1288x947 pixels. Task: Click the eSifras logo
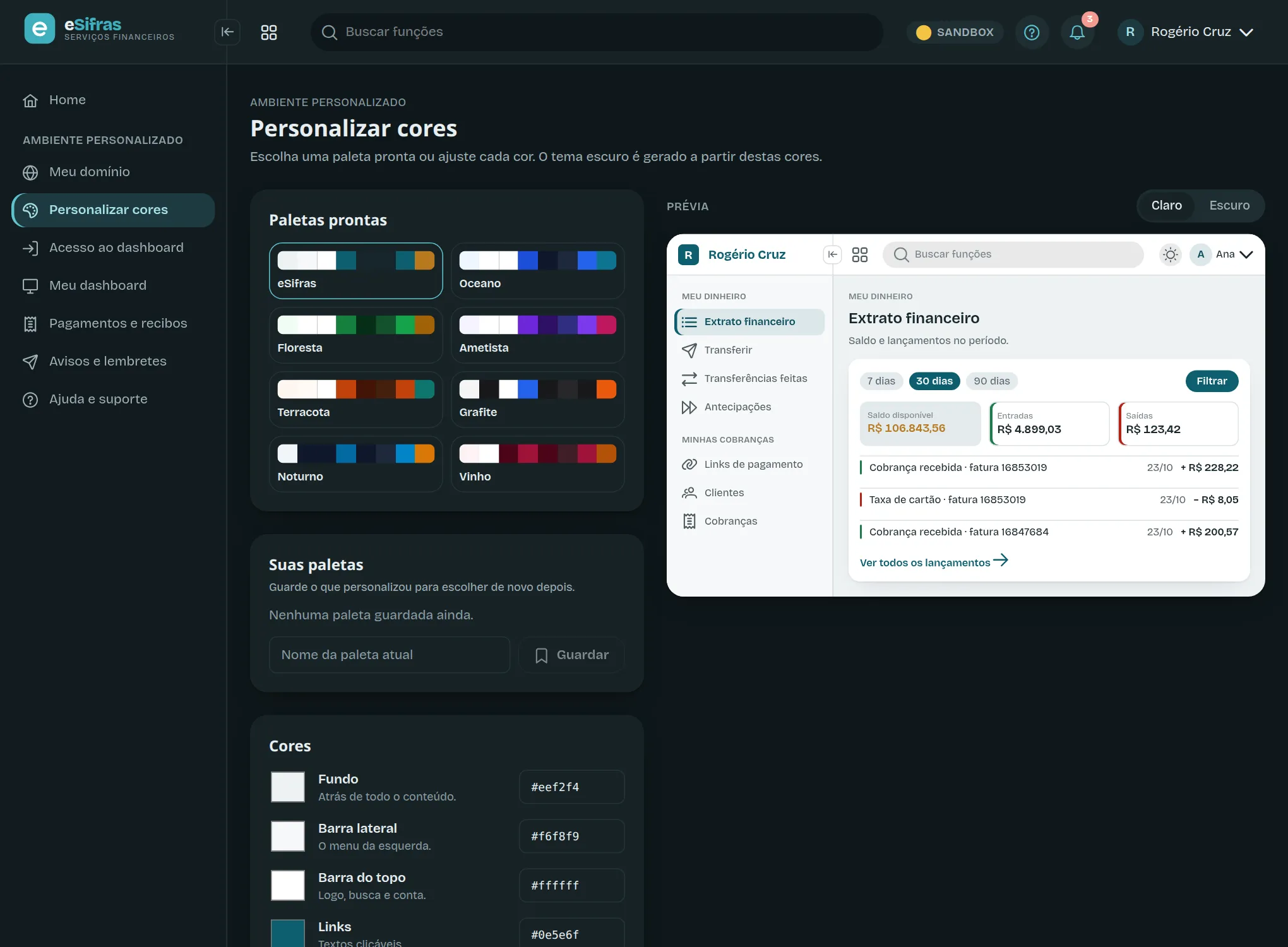tap(100, 29)
